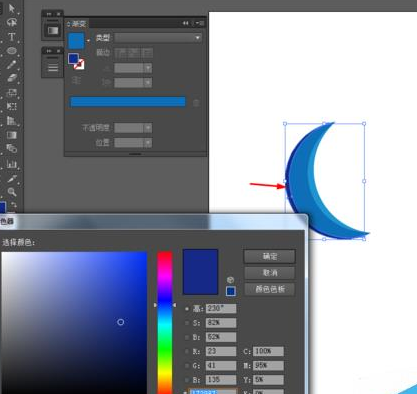Screen dimensions: 417x394
Task: Click the rainbow hue slider strip
Action: coord(165,322)
